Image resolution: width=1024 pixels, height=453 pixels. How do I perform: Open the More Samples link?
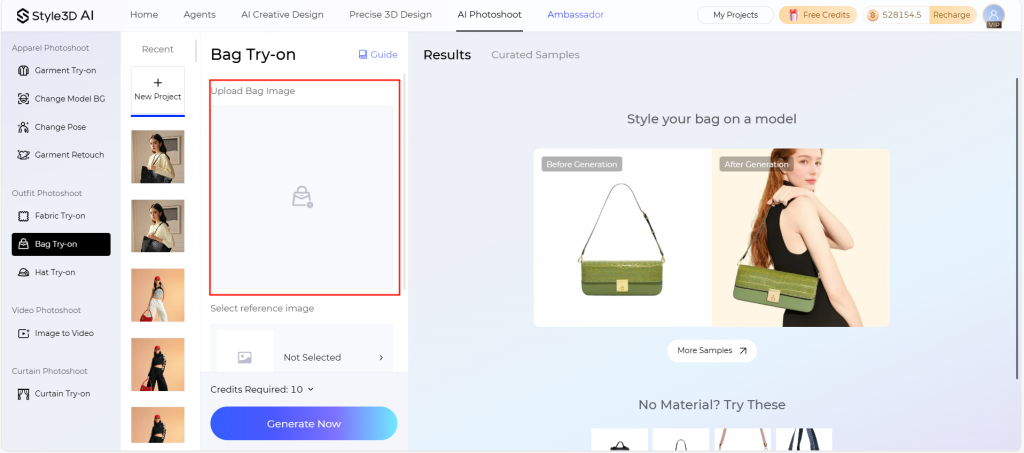(x=712, y=351)
